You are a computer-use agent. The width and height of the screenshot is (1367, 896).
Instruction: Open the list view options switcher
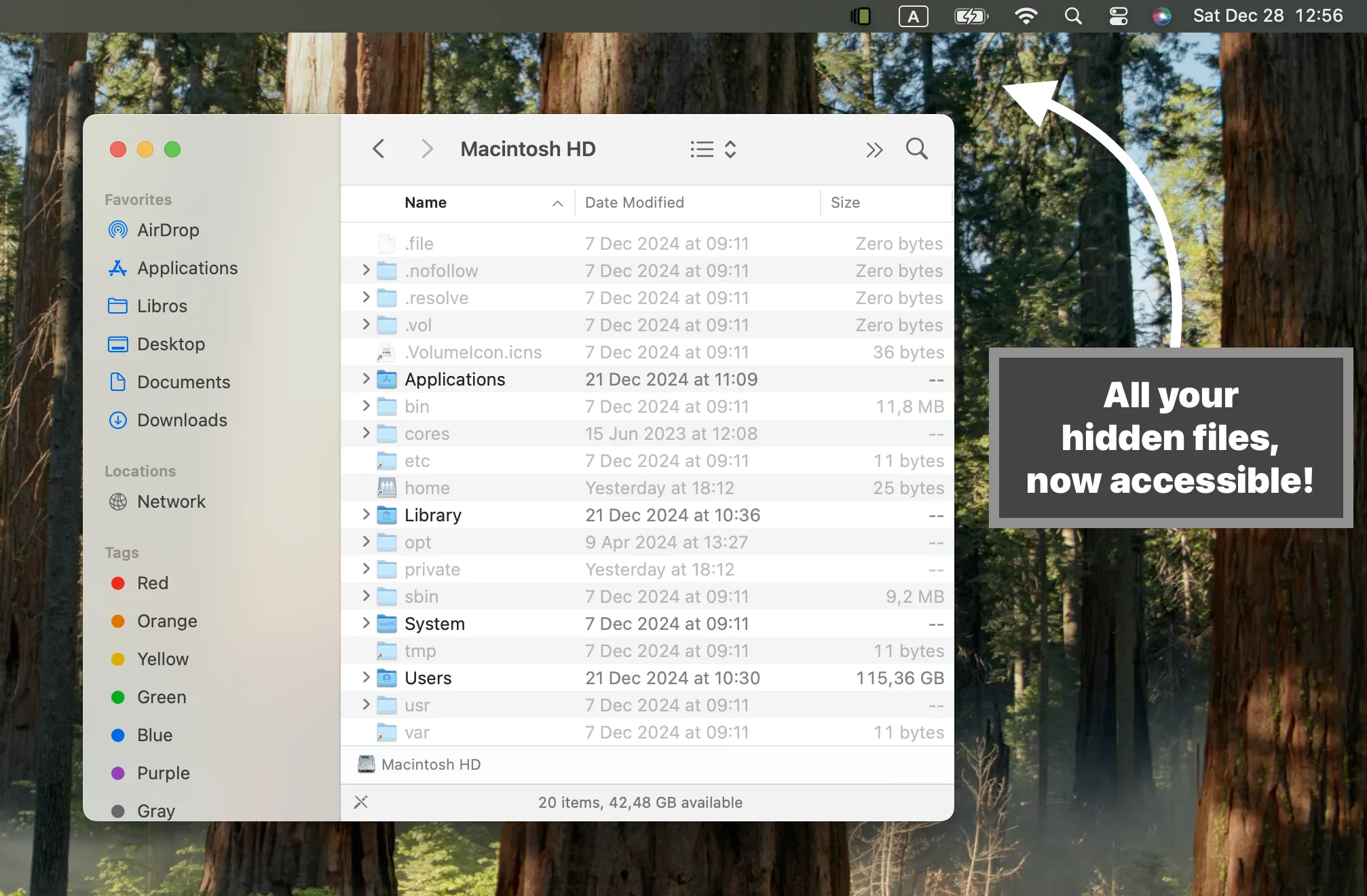(713, 149)
